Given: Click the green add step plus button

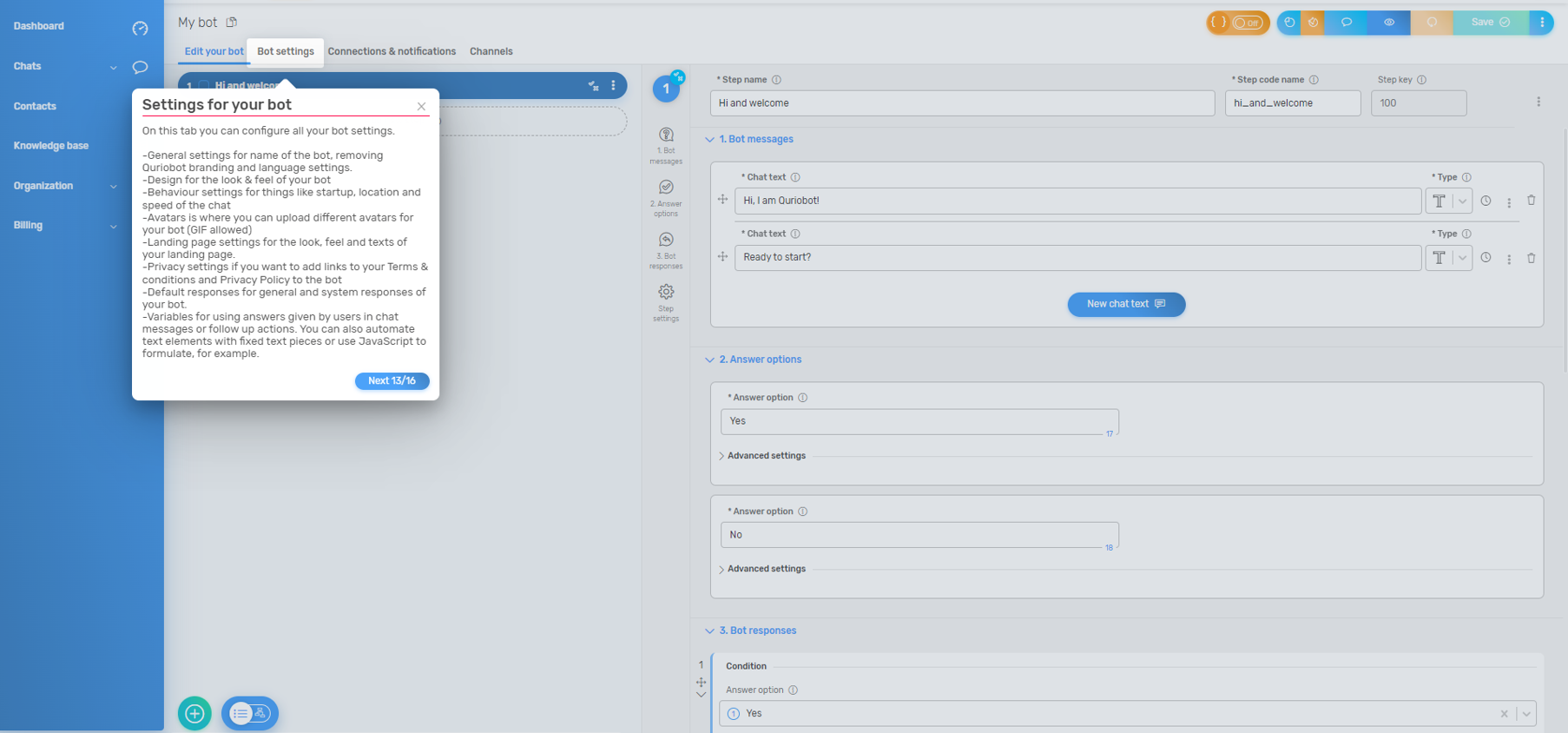Looking at the screenshot, I should 194,713.
